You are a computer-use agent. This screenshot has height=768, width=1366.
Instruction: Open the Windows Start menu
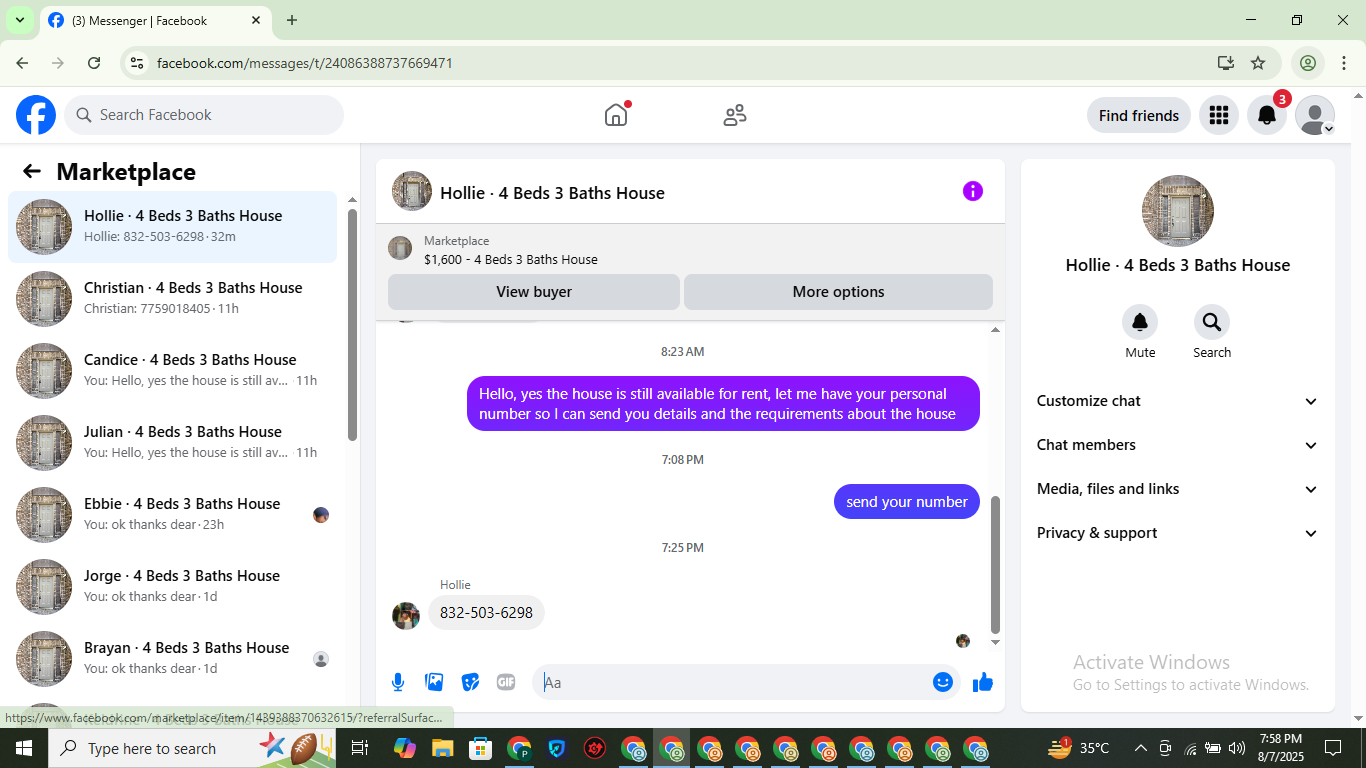click(23, 748)
